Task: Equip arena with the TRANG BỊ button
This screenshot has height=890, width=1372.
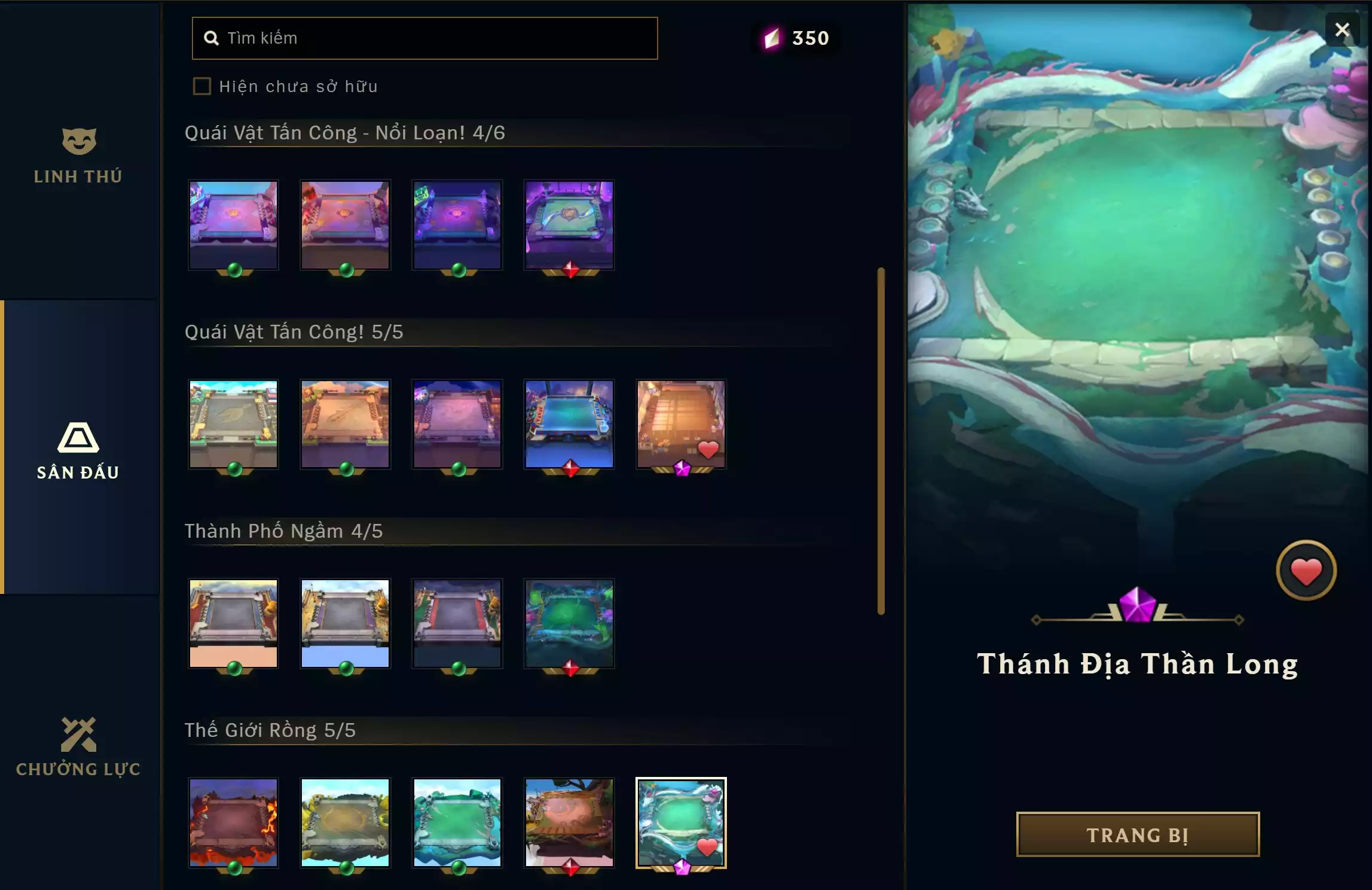Action: pos(1138,834)
